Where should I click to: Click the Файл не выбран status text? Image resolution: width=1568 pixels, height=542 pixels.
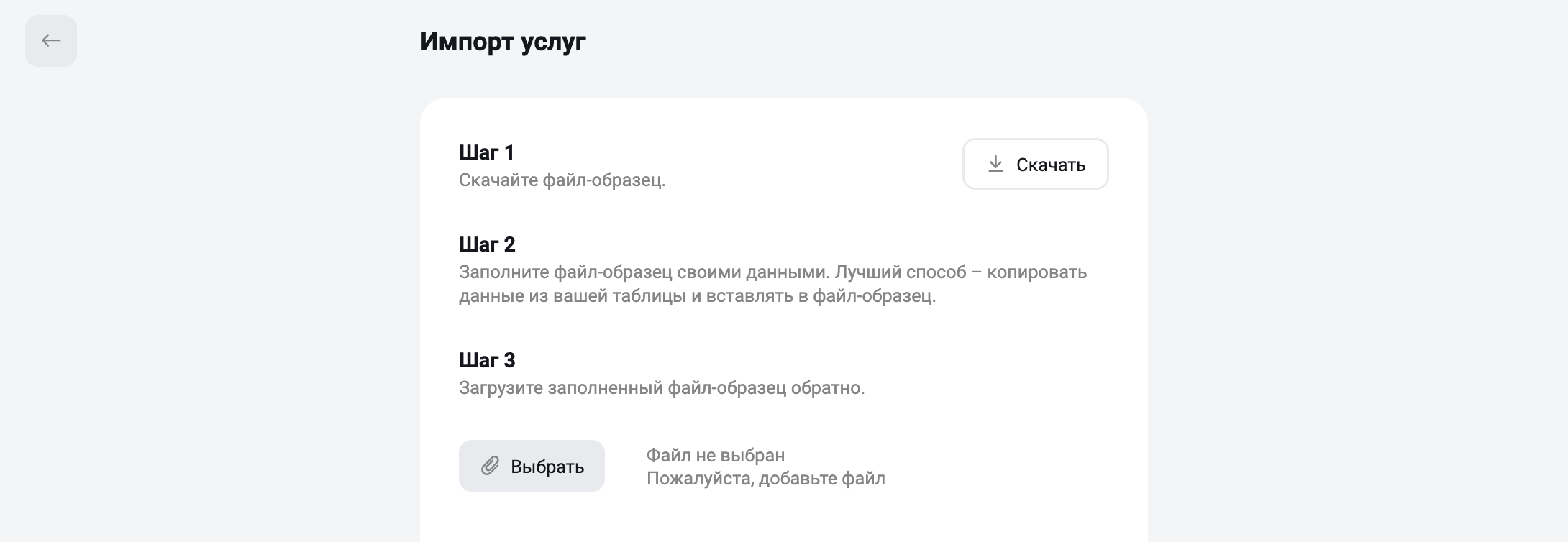point(716,455)
